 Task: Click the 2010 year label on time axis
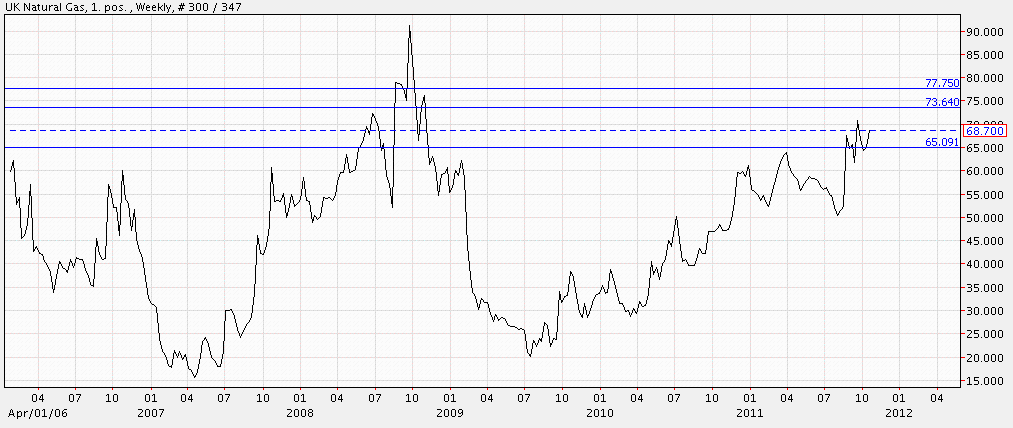pos(599,412)
